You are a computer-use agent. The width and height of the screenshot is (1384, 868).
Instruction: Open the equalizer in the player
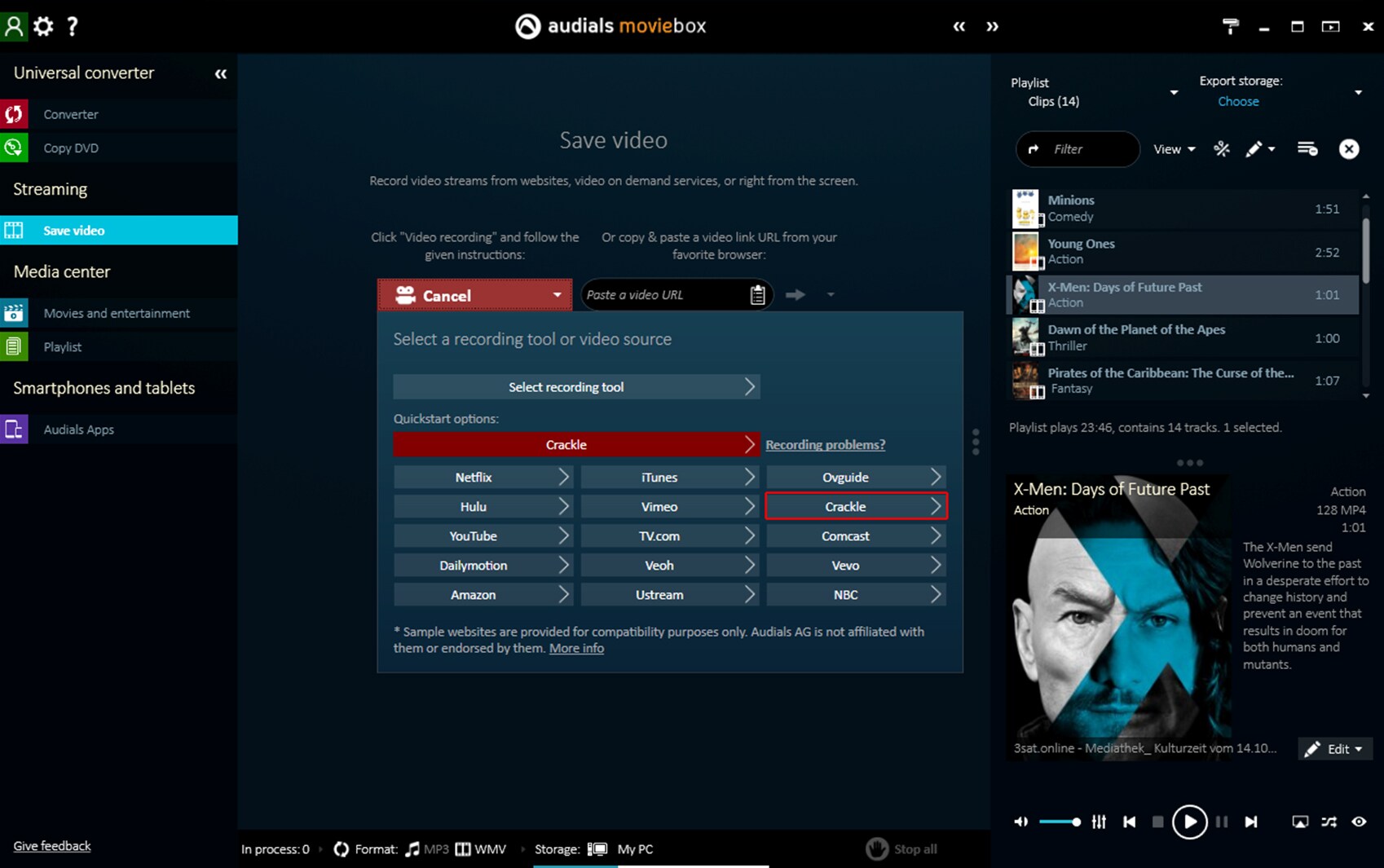[1099, 822]
